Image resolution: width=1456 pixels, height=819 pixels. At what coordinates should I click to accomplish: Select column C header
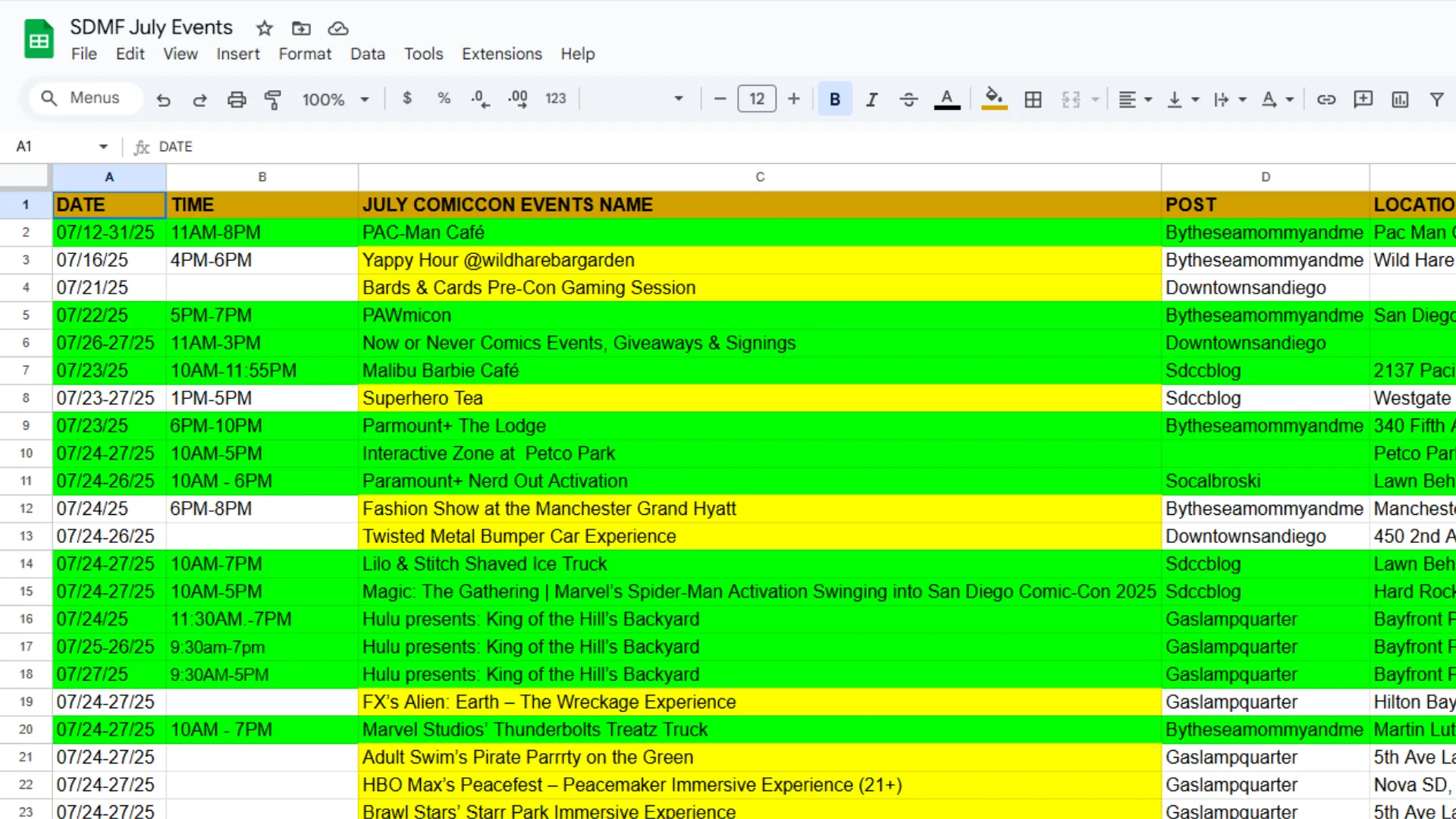pyautogui.click(x=760, y=177)
